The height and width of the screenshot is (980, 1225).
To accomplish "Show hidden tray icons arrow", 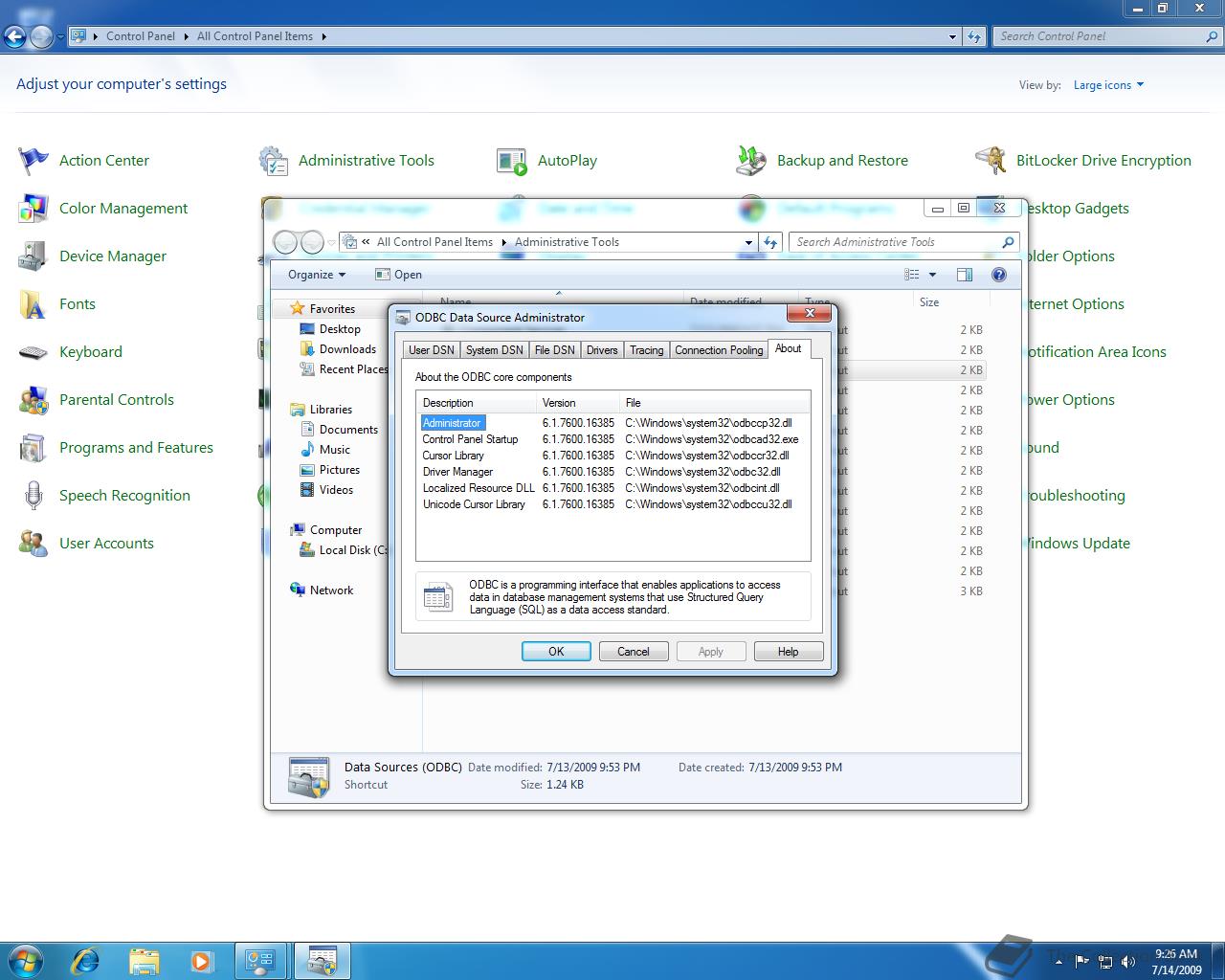I will click(1058, 962).
